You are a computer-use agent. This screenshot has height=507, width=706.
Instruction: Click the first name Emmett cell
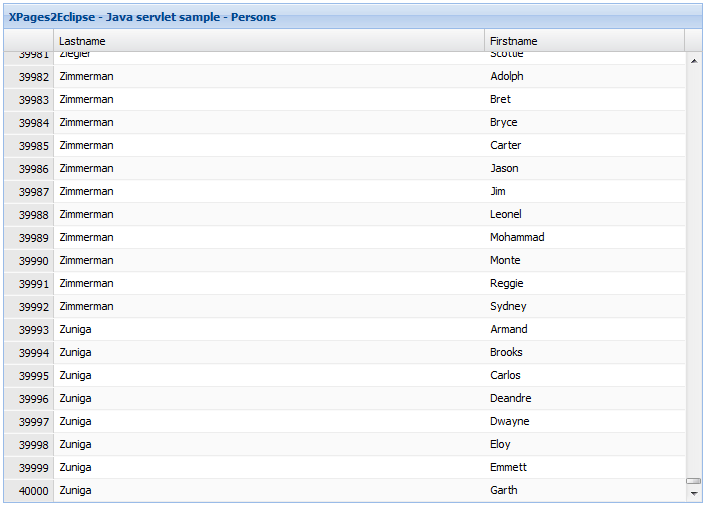(508, 468)
